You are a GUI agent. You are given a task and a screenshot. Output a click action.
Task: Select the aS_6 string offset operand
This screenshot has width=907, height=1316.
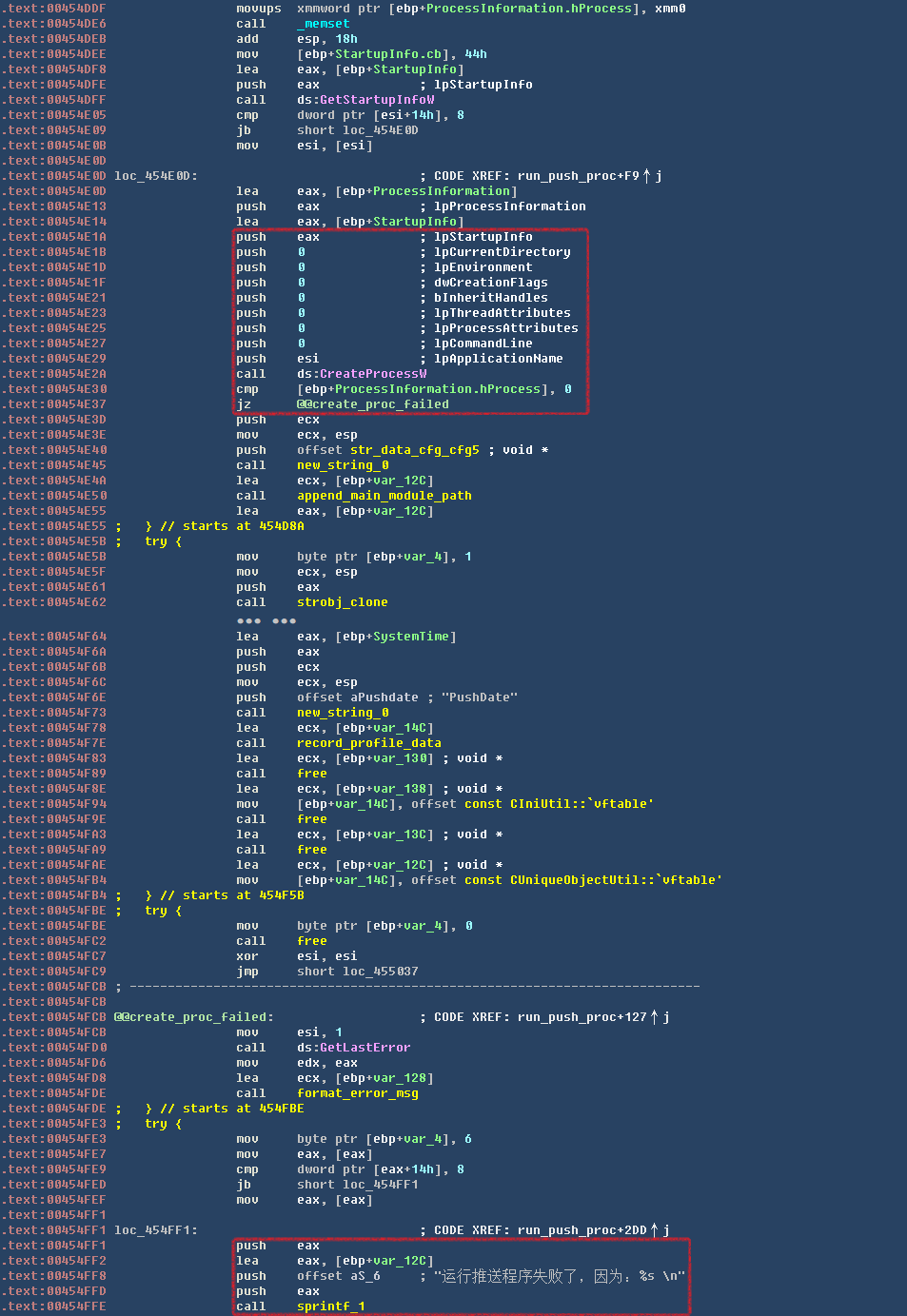(x=365, y=1276)
